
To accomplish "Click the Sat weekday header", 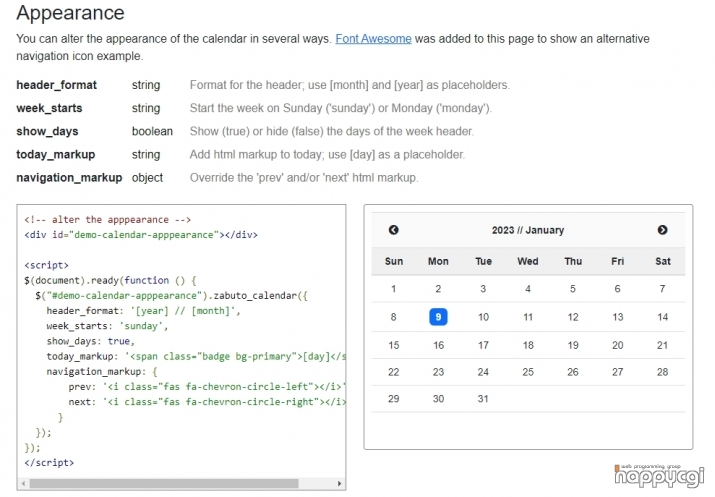I will pos(663,261).
